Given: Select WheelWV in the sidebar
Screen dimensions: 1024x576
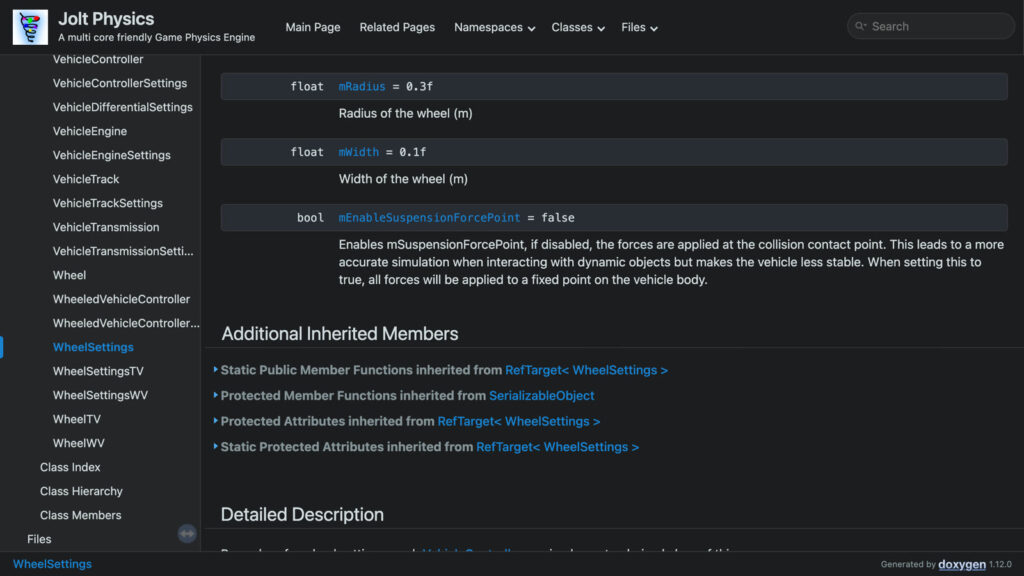Looking at the screenshot, I should [78, 443].
